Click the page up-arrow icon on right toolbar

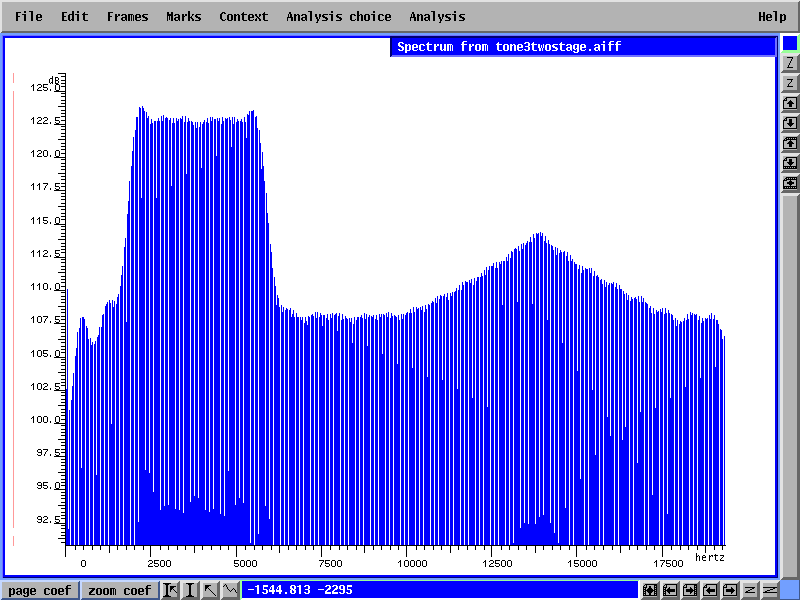point(790,103)
